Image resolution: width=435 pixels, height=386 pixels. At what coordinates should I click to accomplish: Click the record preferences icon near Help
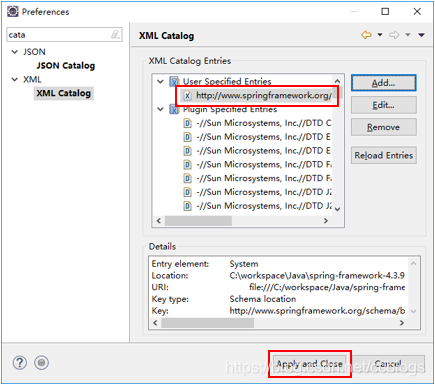pos(41,363)
